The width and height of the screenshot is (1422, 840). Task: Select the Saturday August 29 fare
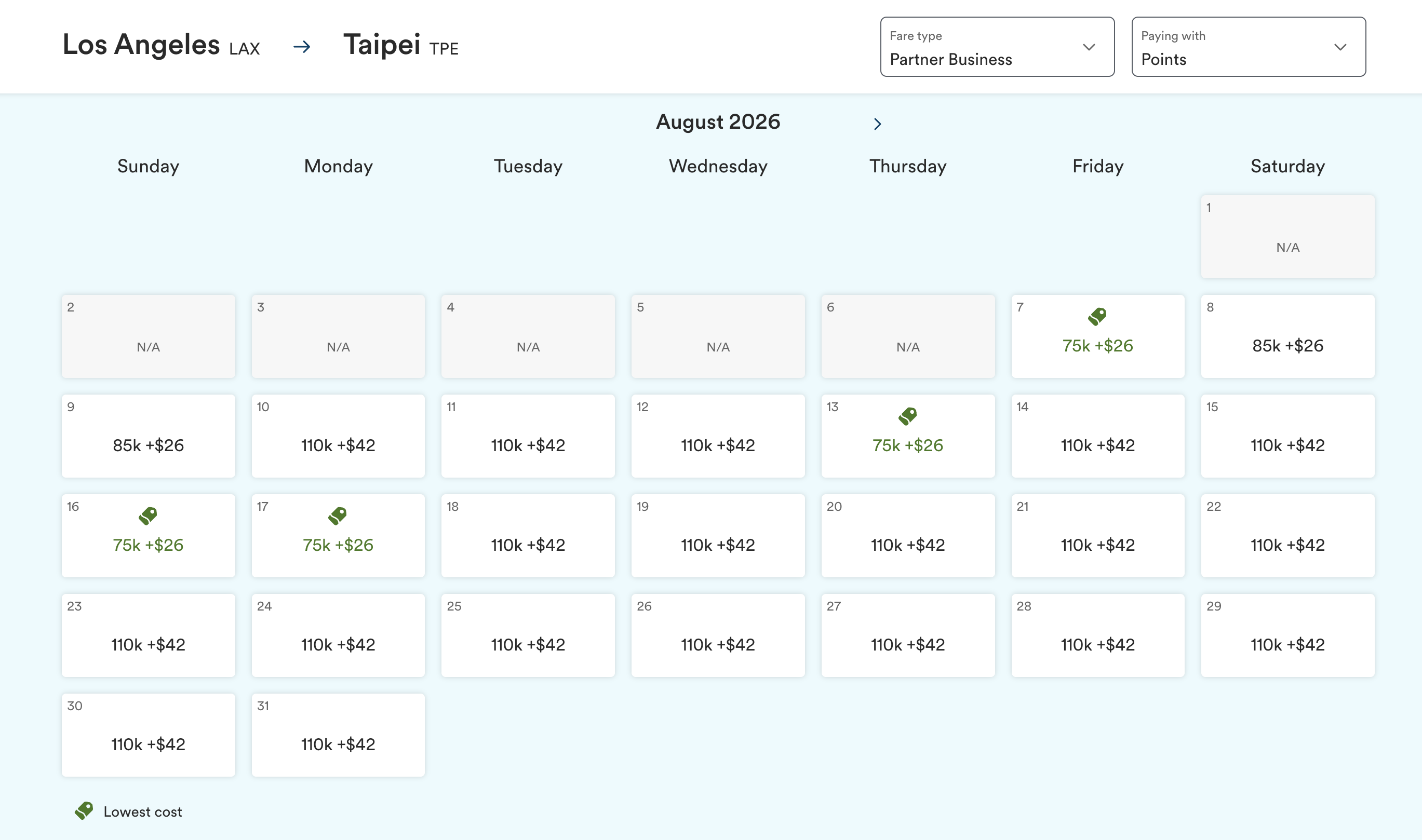click(x=1287, y=635)
